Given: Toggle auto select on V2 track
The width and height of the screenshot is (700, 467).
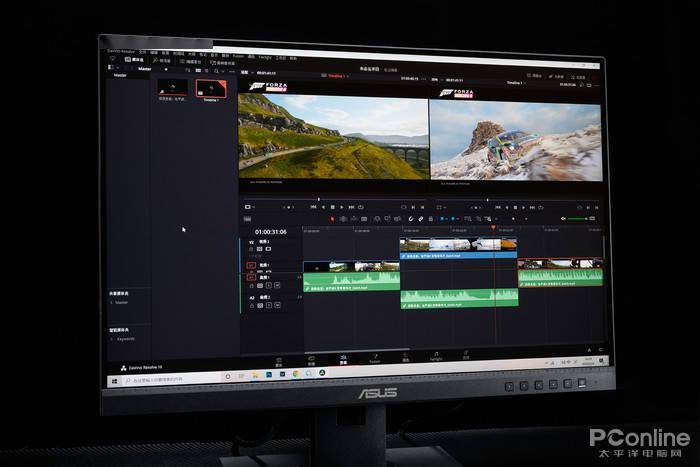Looking at the screenshot, I should click(259, 249).
